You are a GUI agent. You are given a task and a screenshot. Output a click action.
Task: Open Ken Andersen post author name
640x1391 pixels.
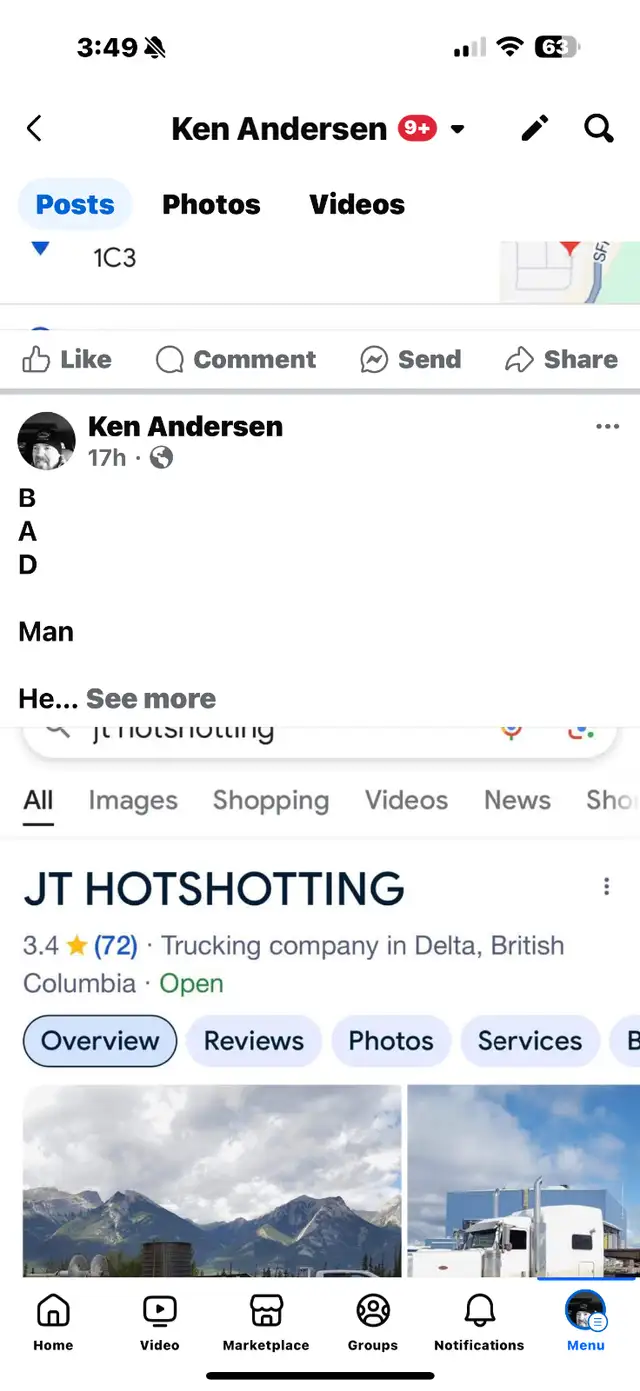tap(185, 426)
